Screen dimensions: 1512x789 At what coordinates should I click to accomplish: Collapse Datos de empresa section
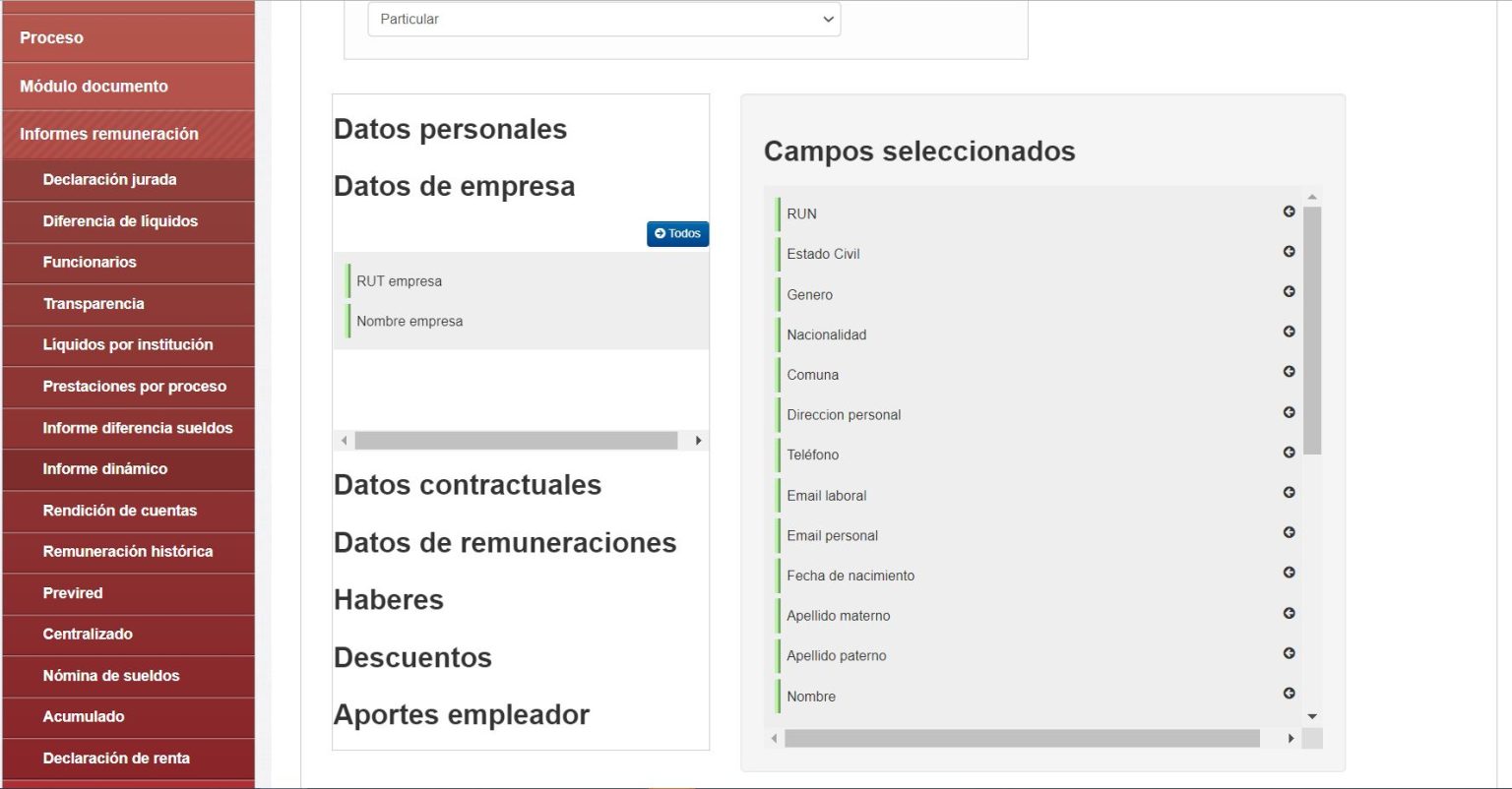click(454, 186)
